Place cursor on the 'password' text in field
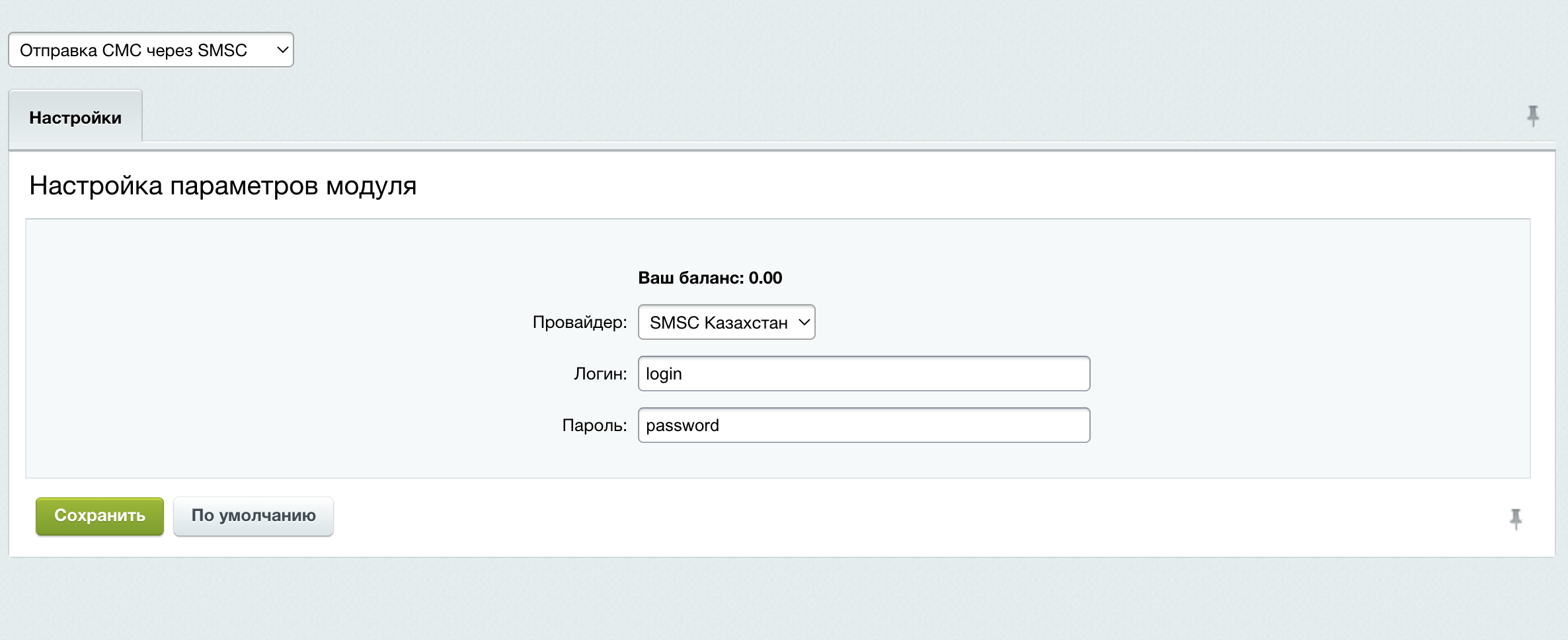Screen dimensions: 1568x640 (682, 426)
